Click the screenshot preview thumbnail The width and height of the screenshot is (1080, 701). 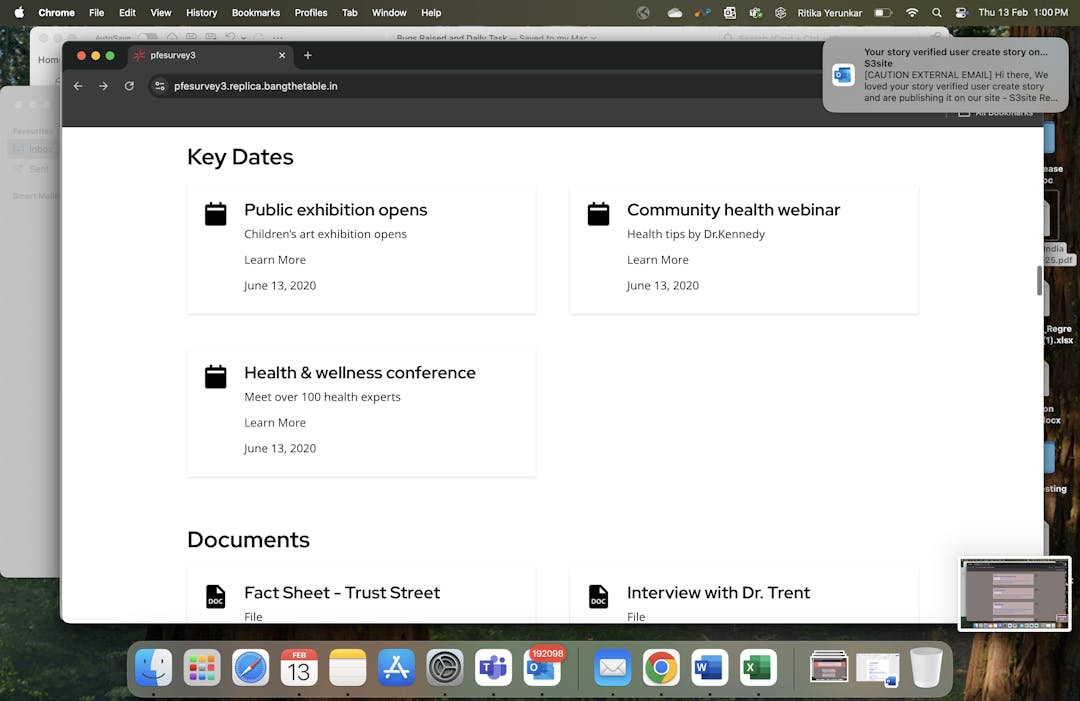1014,593
